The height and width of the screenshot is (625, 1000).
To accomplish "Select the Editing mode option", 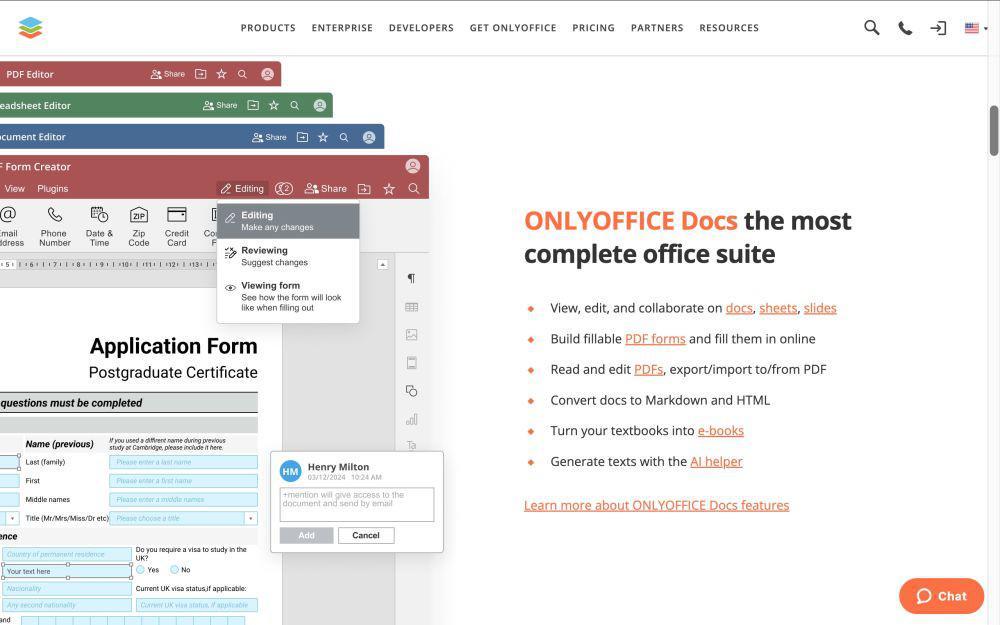I will [x=288, y=221].
